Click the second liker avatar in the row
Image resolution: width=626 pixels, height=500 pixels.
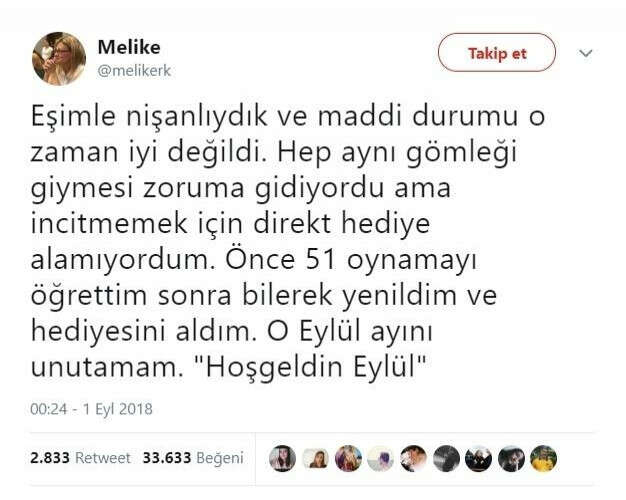[x=315, y=458]
